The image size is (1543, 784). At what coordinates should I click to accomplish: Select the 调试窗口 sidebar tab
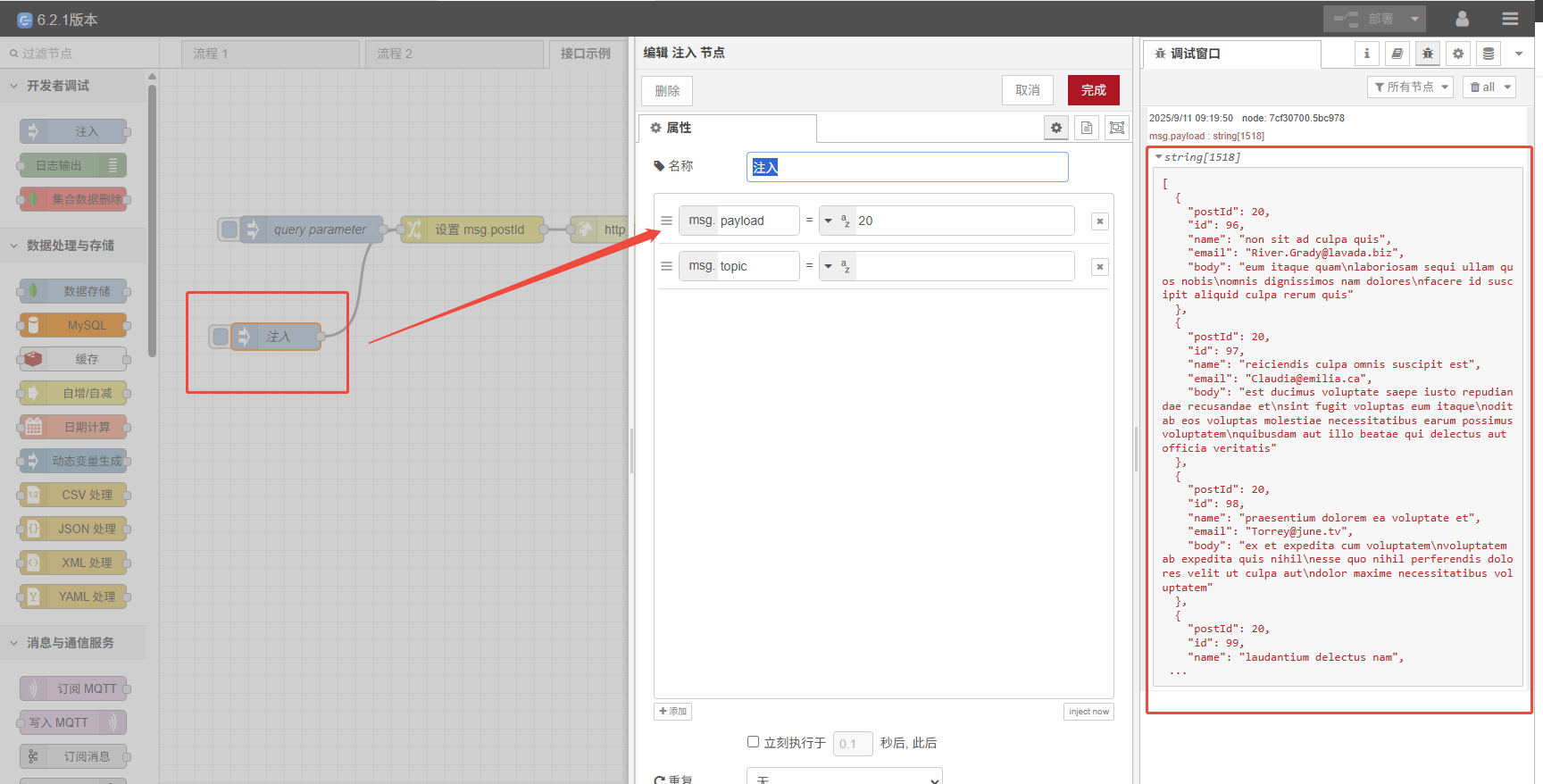click(1232, 54)
